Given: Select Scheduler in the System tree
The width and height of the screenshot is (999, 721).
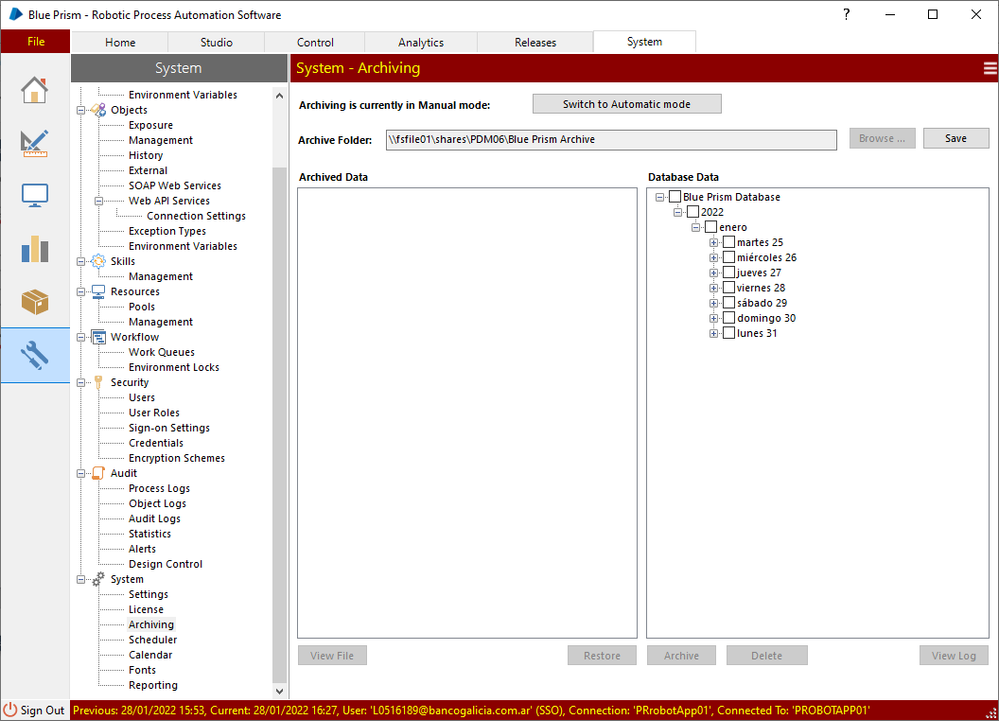Looking at the screenshot, I should tap(153, 639).
